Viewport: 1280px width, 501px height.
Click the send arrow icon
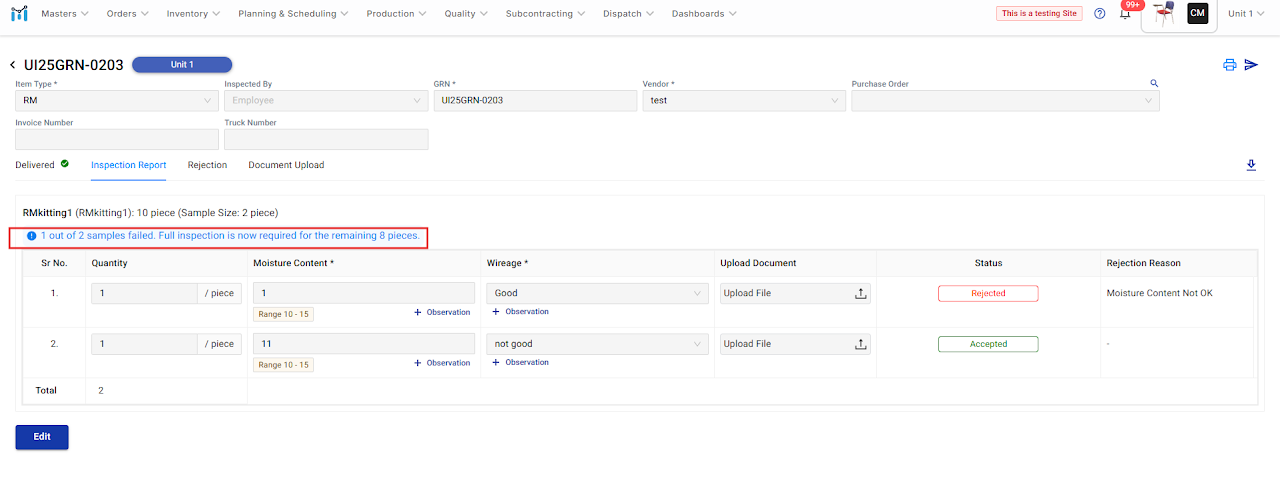pyautogui.click(x=1251, y=65)
